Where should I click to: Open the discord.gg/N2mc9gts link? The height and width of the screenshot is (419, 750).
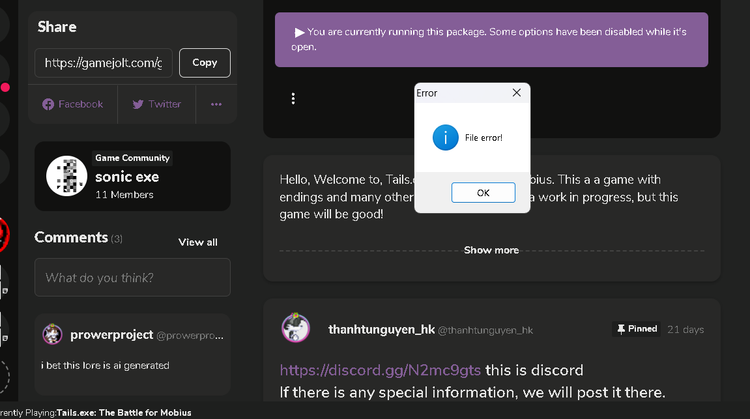(x=380, y=370)
